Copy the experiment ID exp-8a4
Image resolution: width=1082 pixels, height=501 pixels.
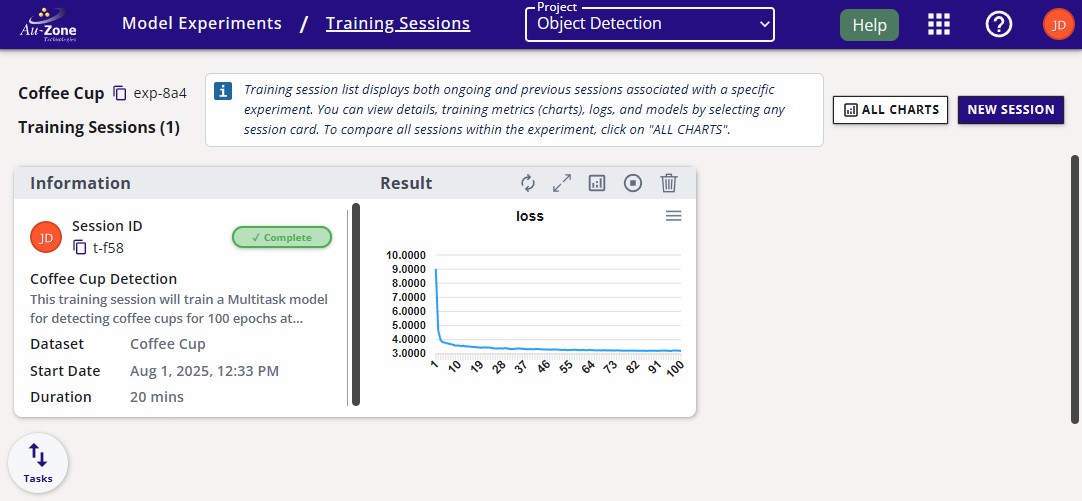pos(120,93)
